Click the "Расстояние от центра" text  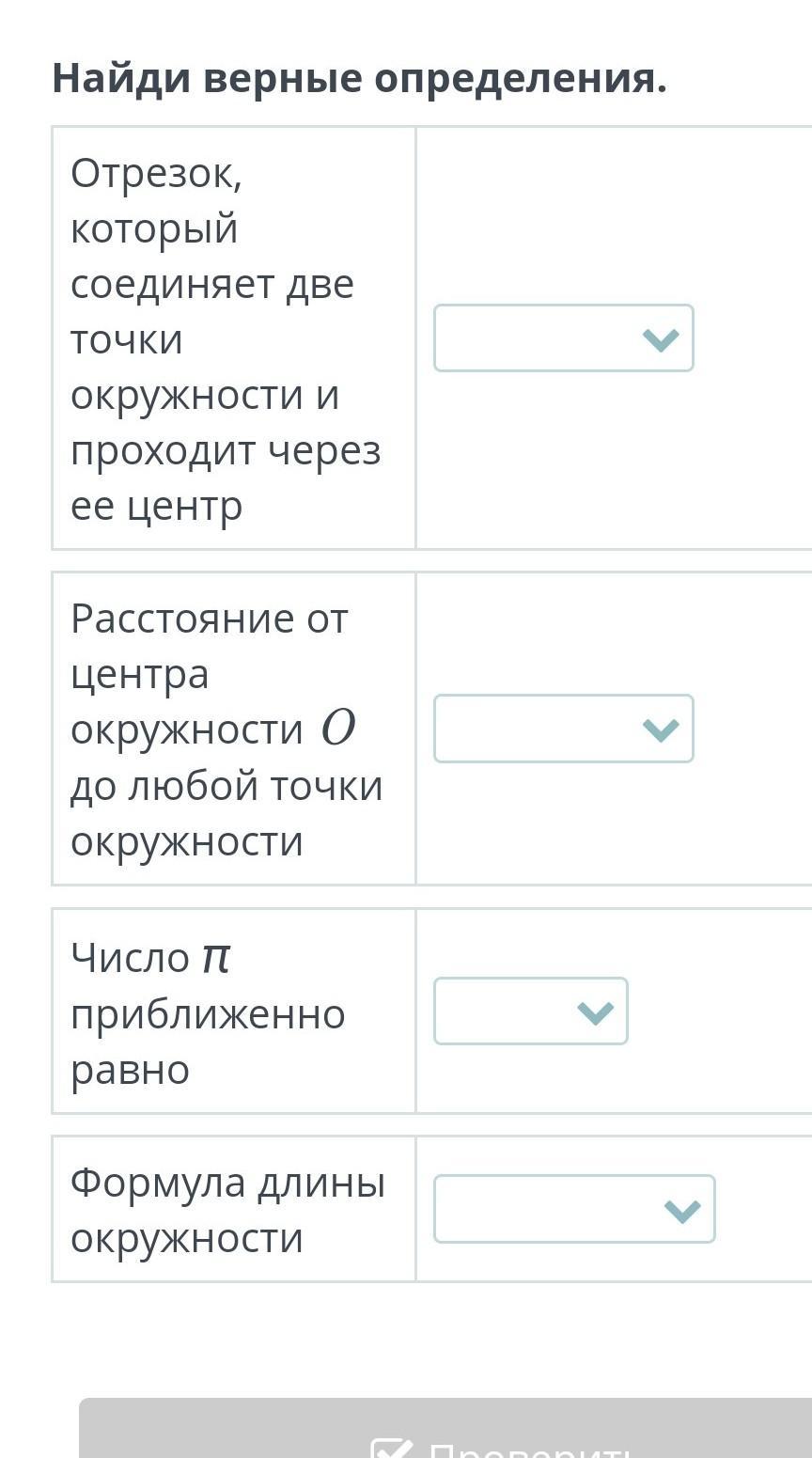click(x=209, y=646)
